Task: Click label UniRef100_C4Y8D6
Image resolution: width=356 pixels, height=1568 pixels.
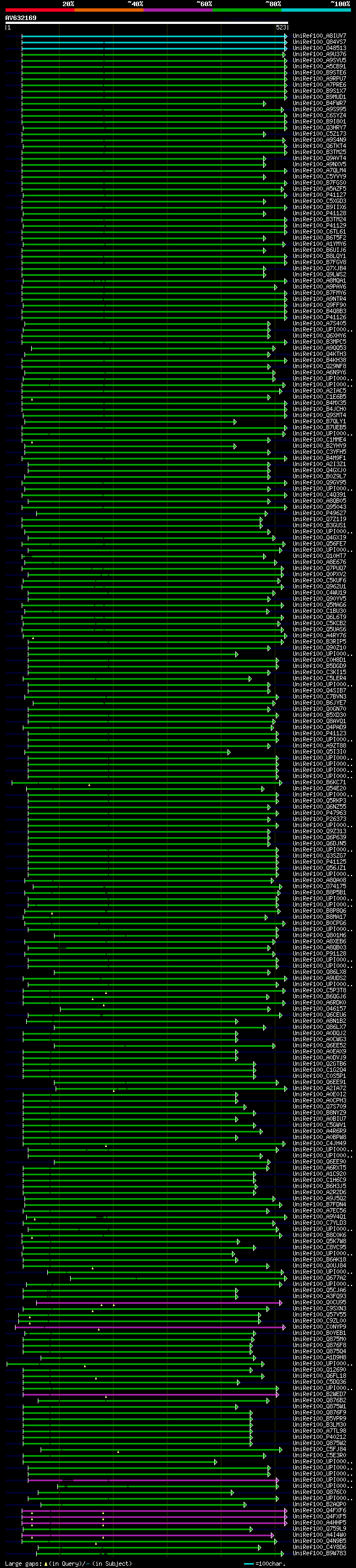Action: click(x=319, y=1547)
